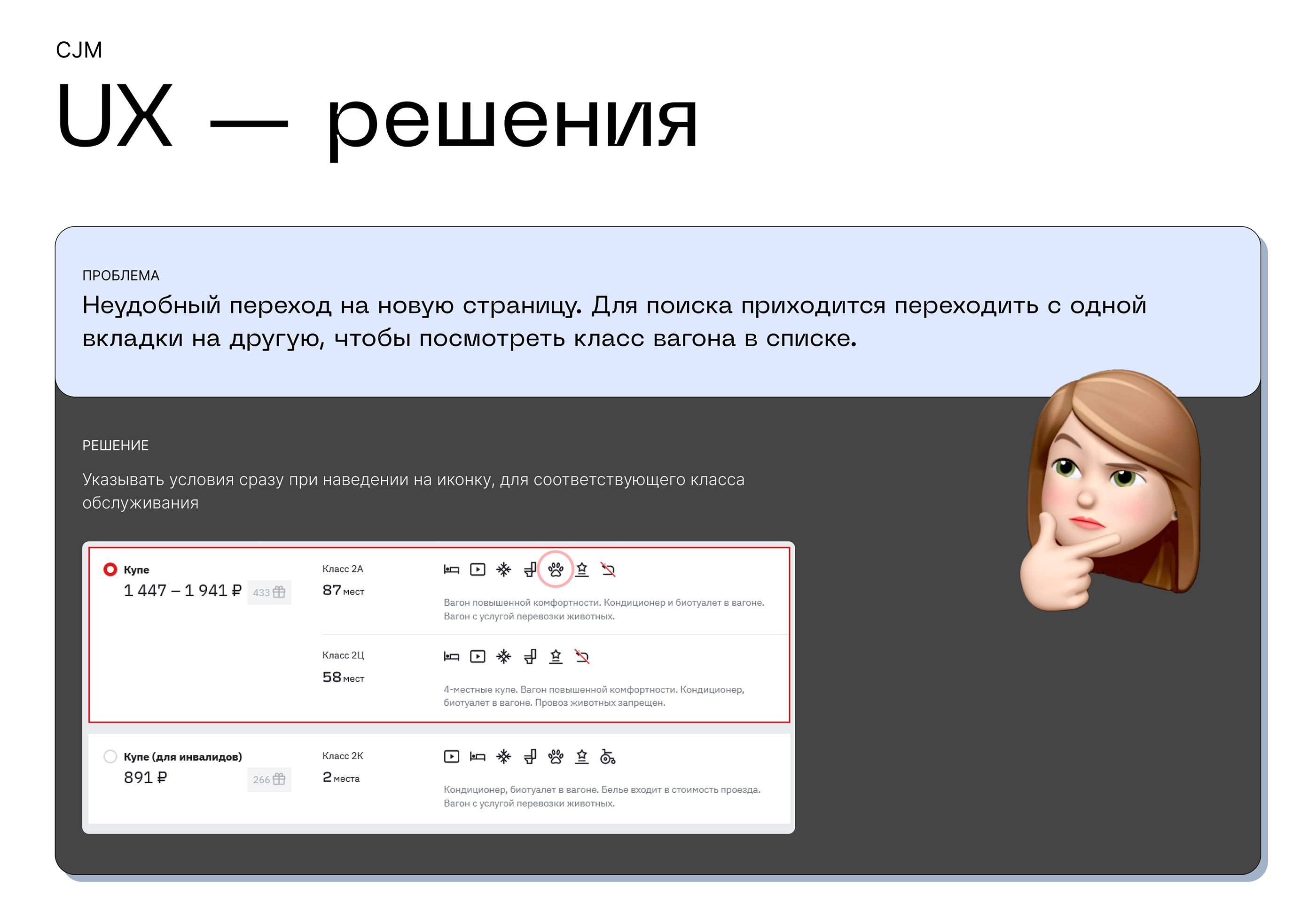Select the Купе radio button
Viewport: 1316px width, 912px height.
tap(110, 569)
